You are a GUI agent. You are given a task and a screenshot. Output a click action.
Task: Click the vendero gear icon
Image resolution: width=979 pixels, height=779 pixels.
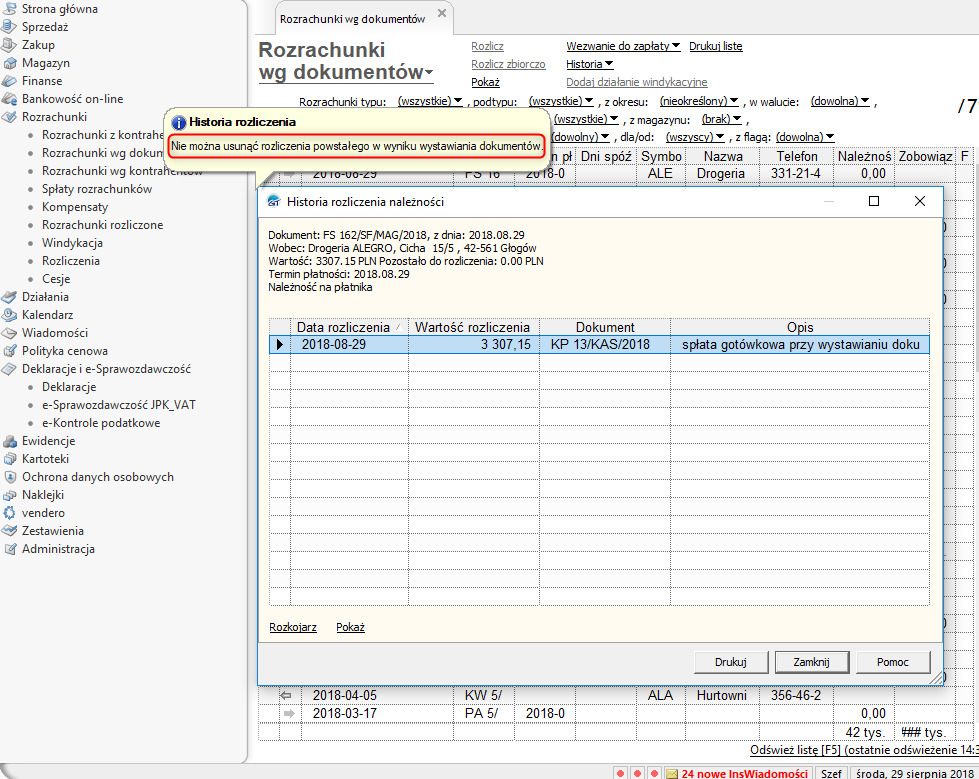pyautogui.click(x=10, y=513)
